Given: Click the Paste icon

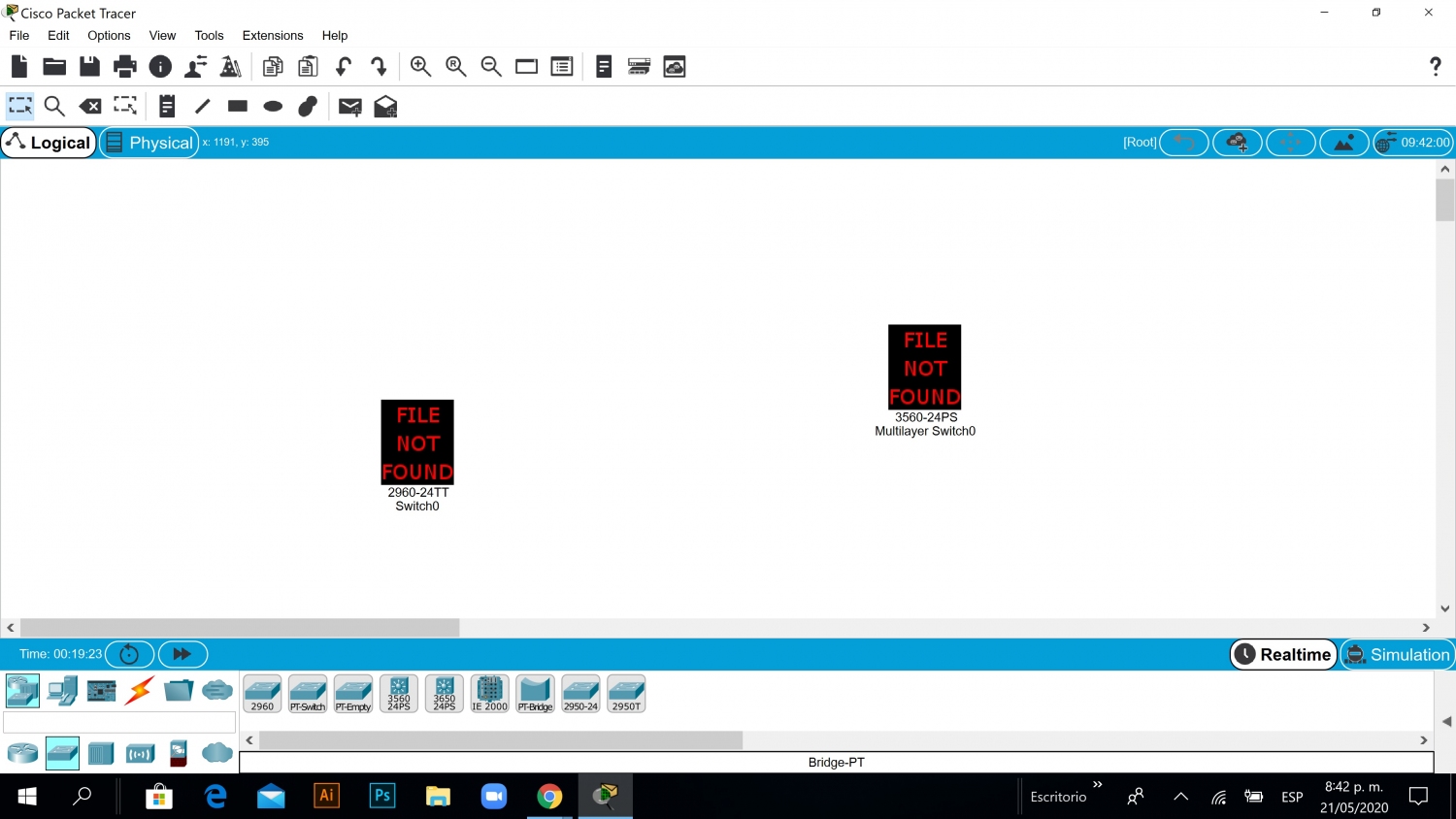Looking at the screenshot, I should click(308, 66).
